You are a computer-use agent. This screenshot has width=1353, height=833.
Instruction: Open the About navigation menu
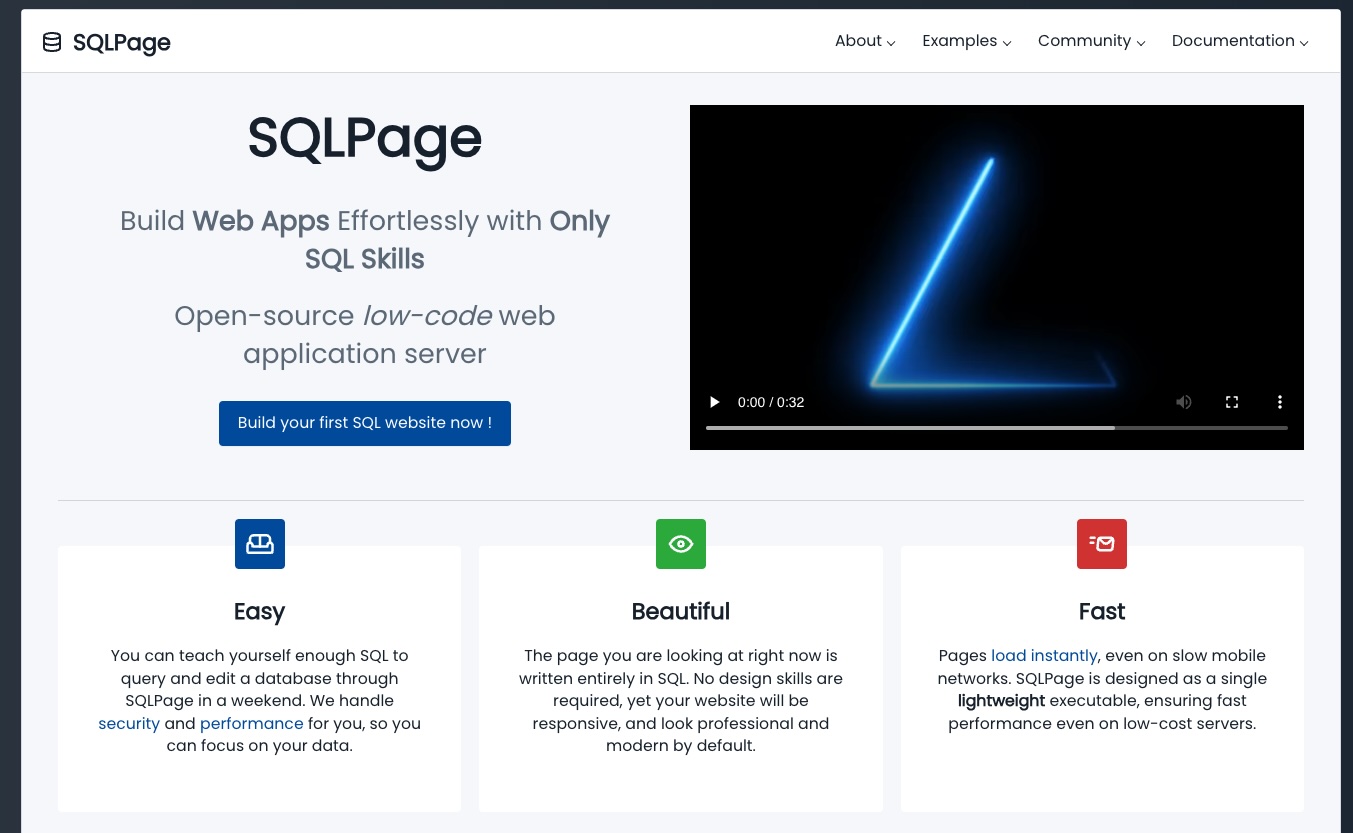(865, 41)
